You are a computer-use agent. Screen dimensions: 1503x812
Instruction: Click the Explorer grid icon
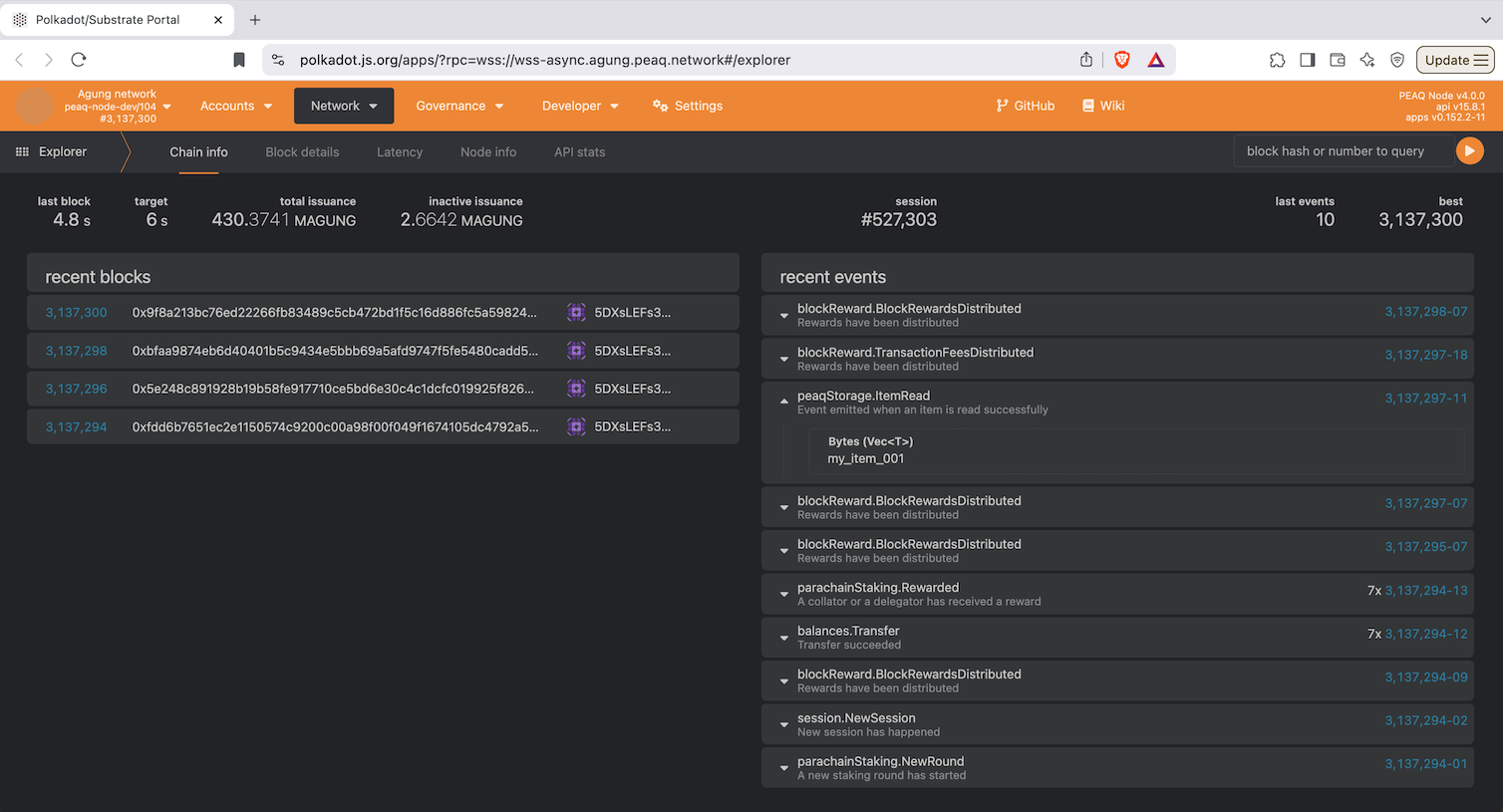[x=22, y=152]
